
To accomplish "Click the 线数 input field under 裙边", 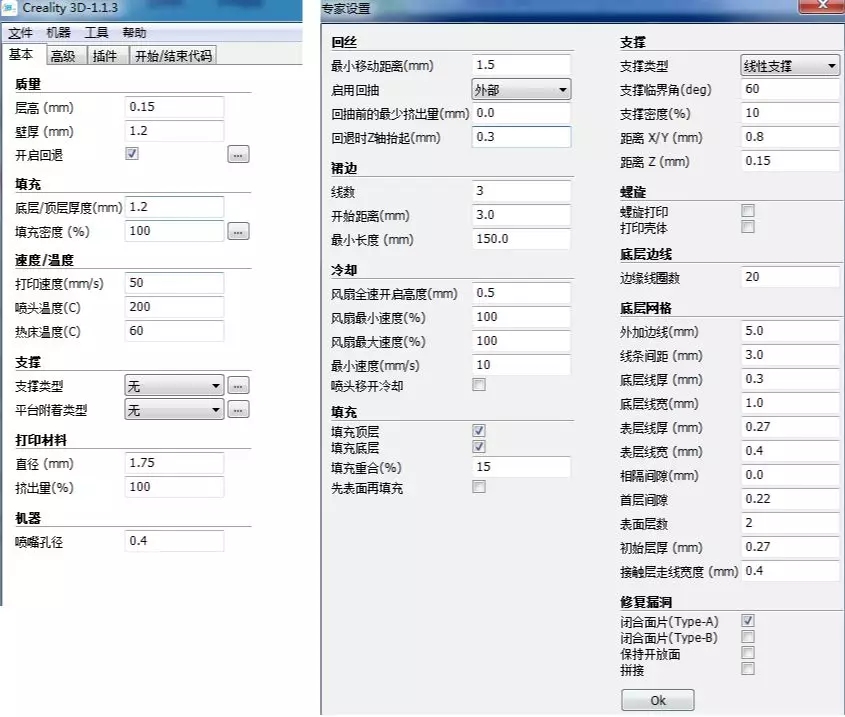I will (521, 191).
